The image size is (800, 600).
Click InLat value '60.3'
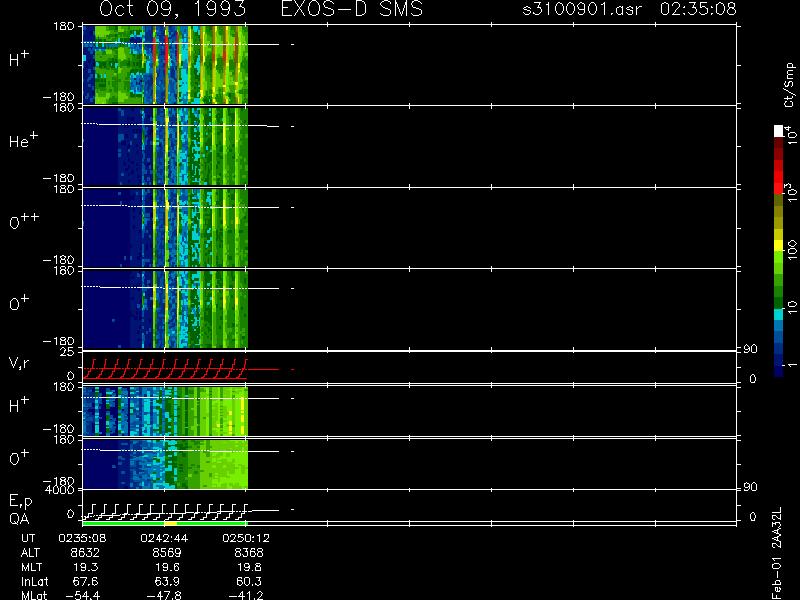(x=249, y=581)
